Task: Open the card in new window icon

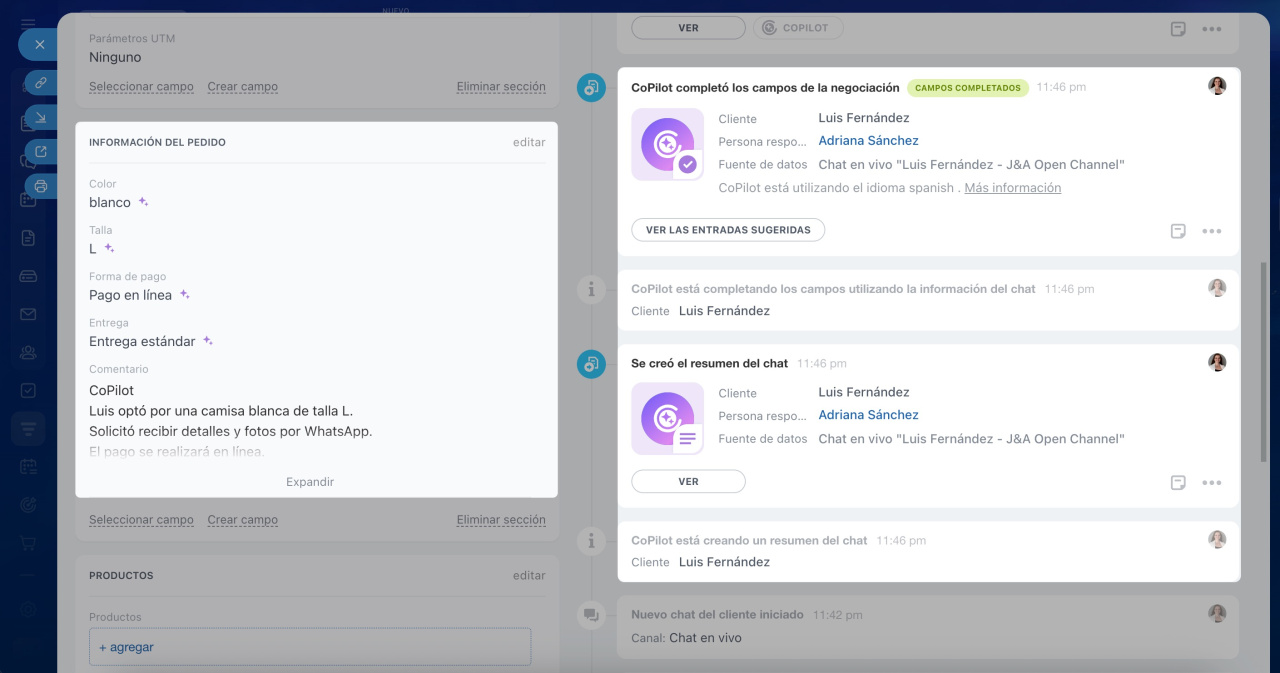Action: pos(41,152)
